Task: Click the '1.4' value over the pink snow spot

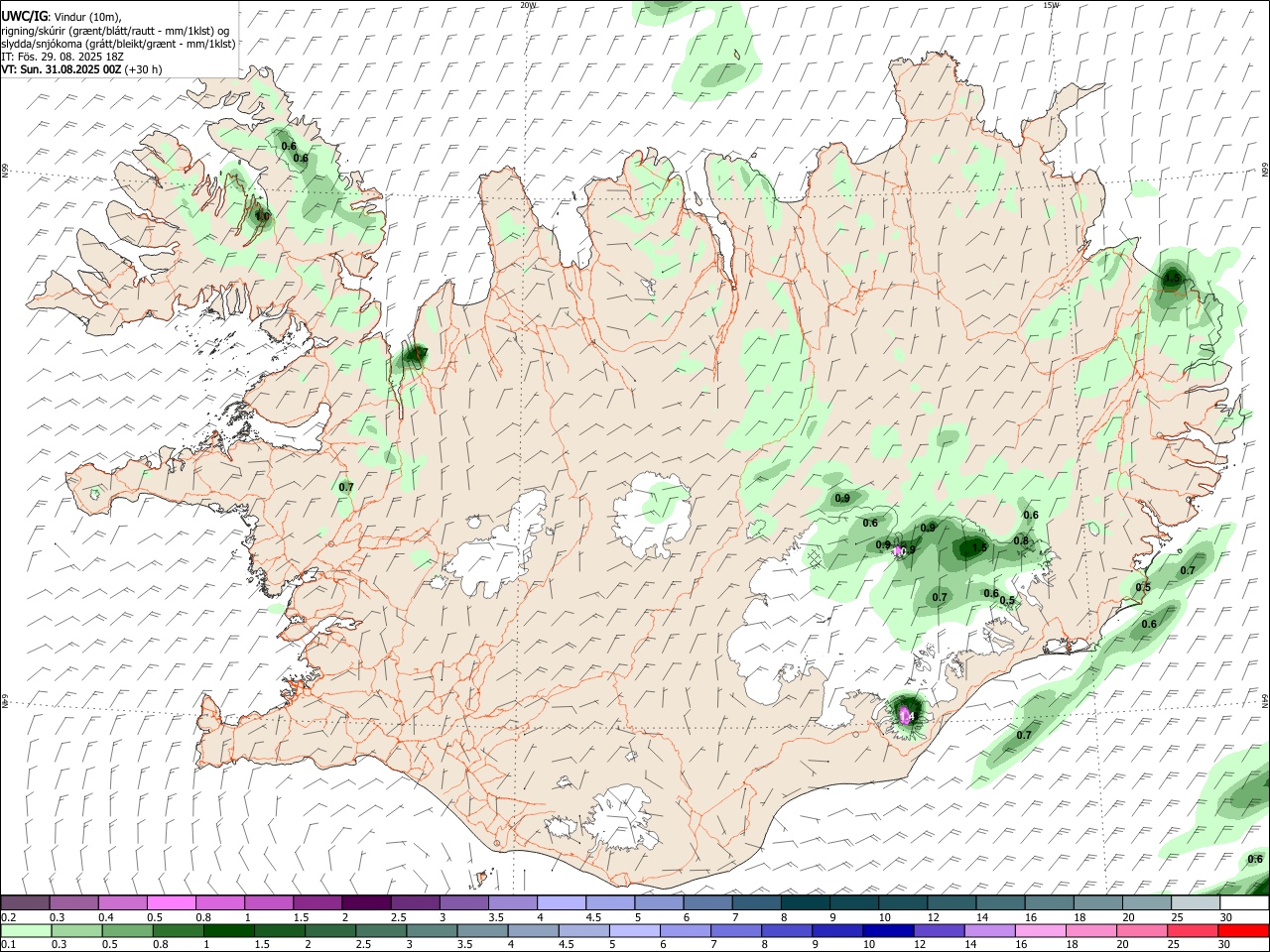Action: click(x=906, y=714)
